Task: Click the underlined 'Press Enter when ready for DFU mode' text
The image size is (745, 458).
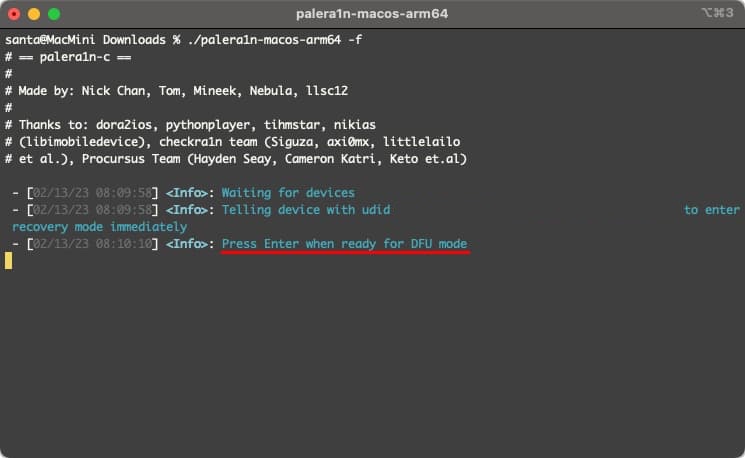Action: pyautogui.click(x=344, y=244)
